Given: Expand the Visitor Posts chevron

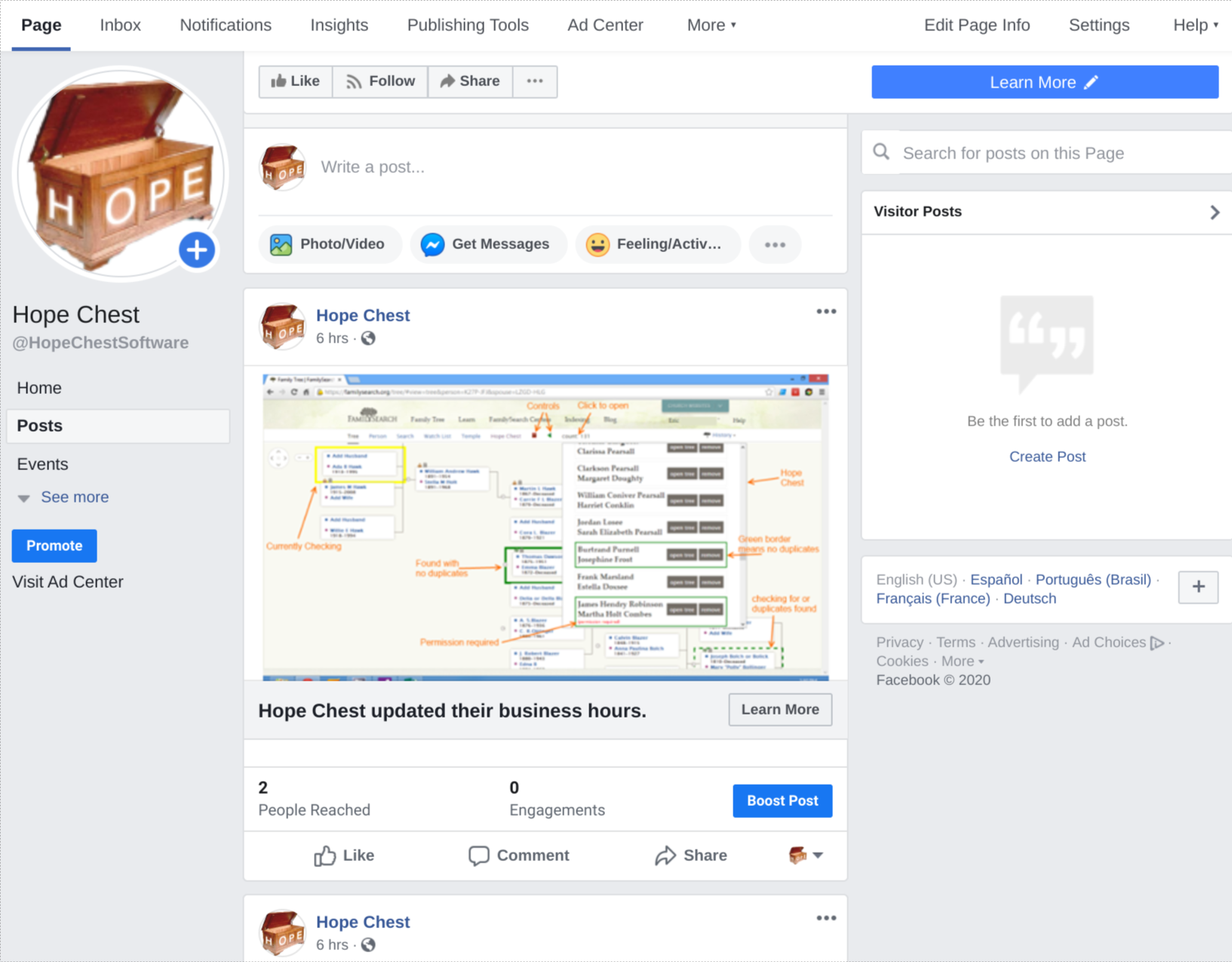Looking at the screenshot, I should [1214, 212].
